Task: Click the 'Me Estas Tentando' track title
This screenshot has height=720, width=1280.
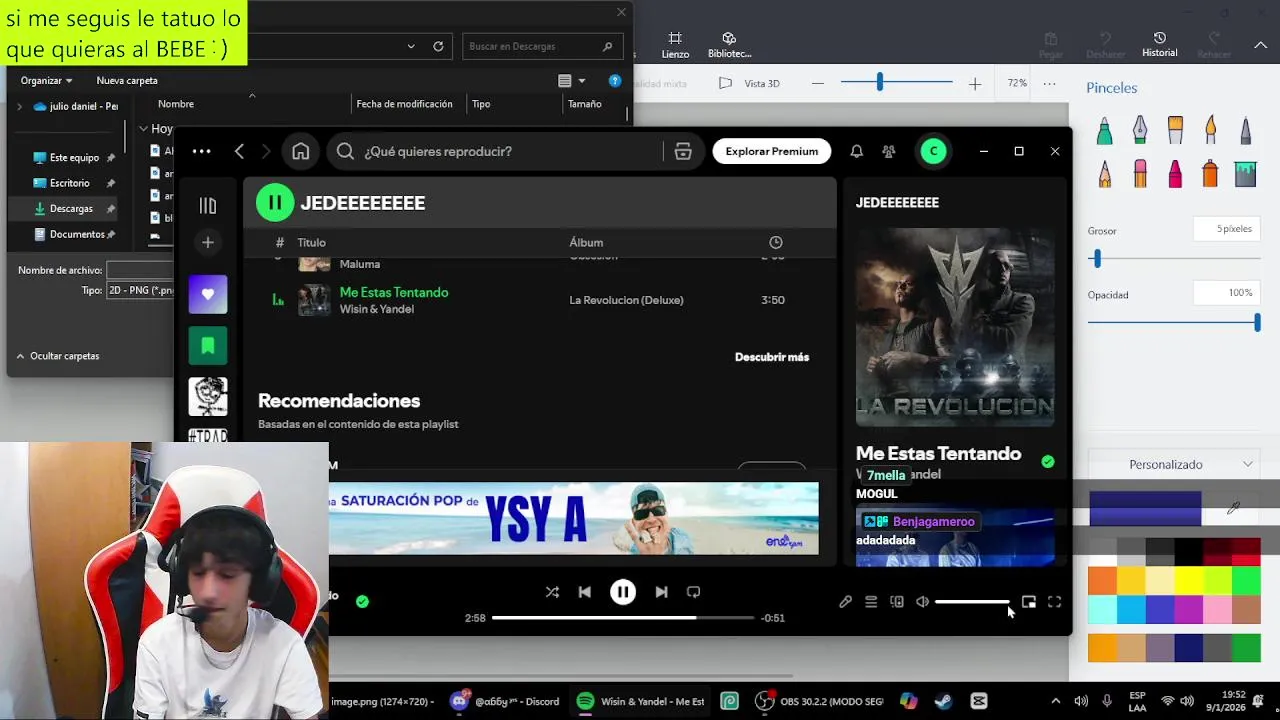Action: pyautogui.click(x=394, y=292)
